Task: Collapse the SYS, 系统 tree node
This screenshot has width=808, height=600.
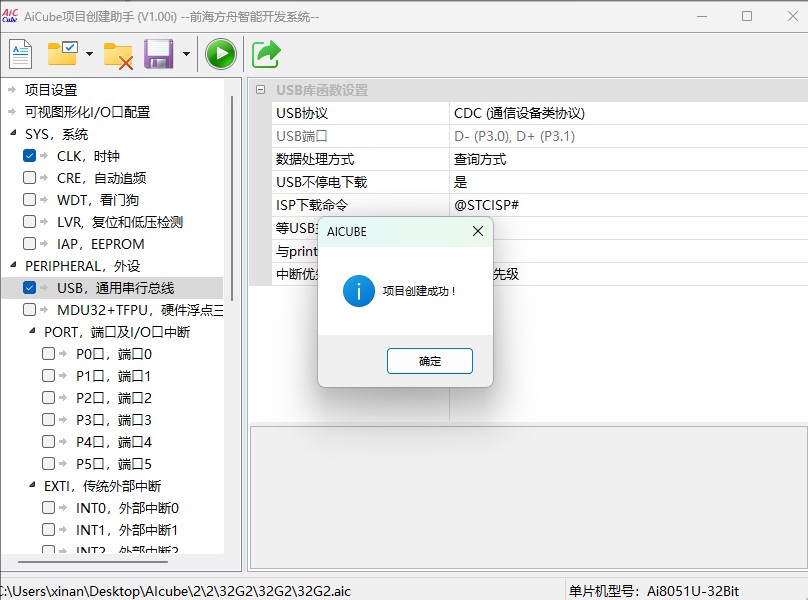Action: [13, 134]
